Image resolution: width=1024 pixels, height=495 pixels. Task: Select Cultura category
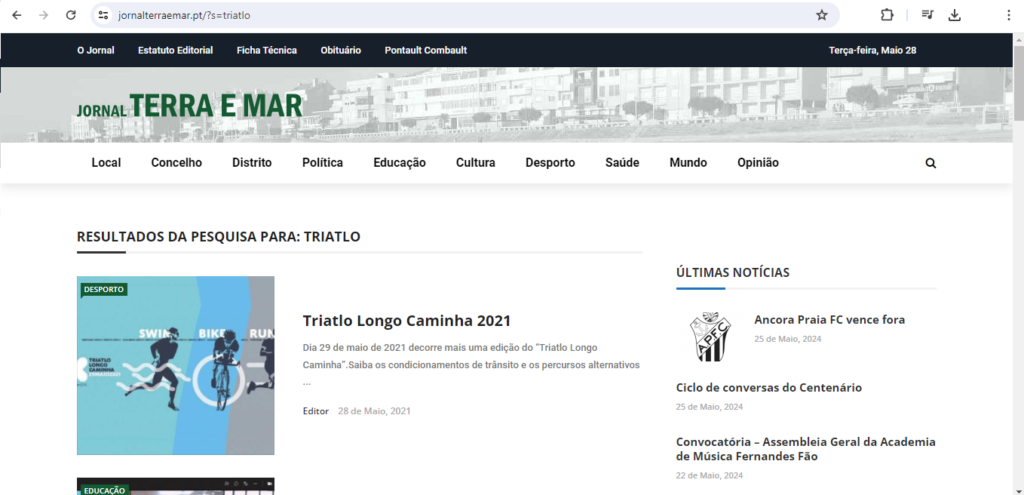pos(475,163)
